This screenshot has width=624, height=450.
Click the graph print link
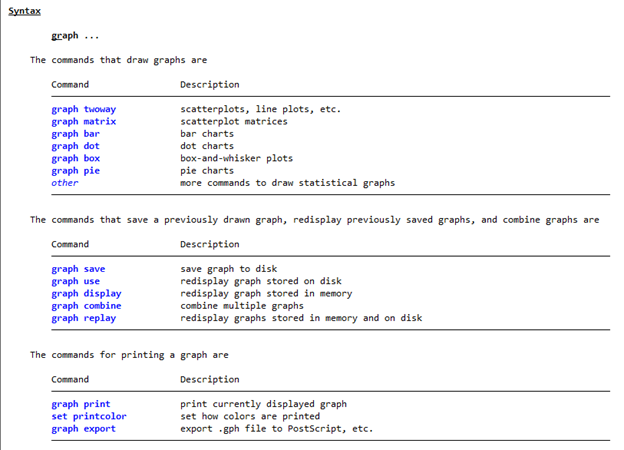pyautogui.click(x=81, y=405)
